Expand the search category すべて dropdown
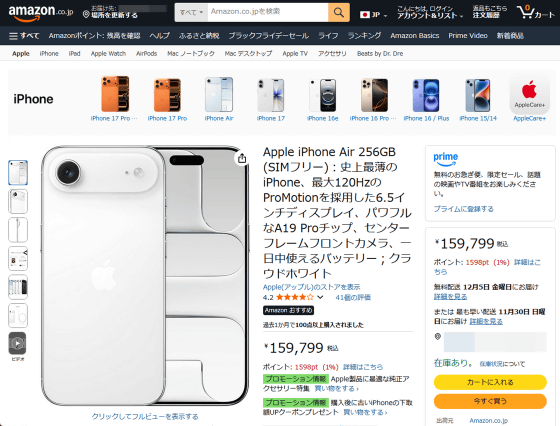 191,12
